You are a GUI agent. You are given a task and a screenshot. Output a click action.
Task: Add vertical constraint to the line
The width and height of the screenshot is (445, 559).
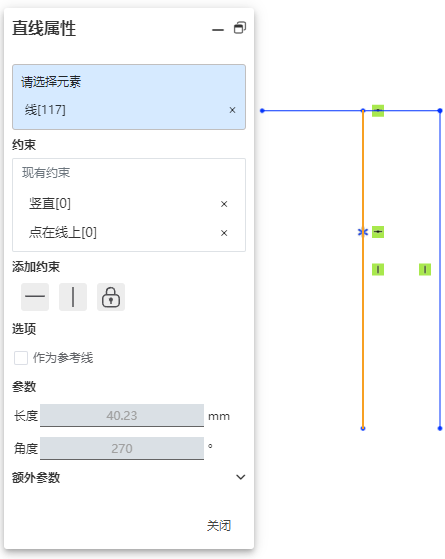pyautogui.click(x=73, y=297)
